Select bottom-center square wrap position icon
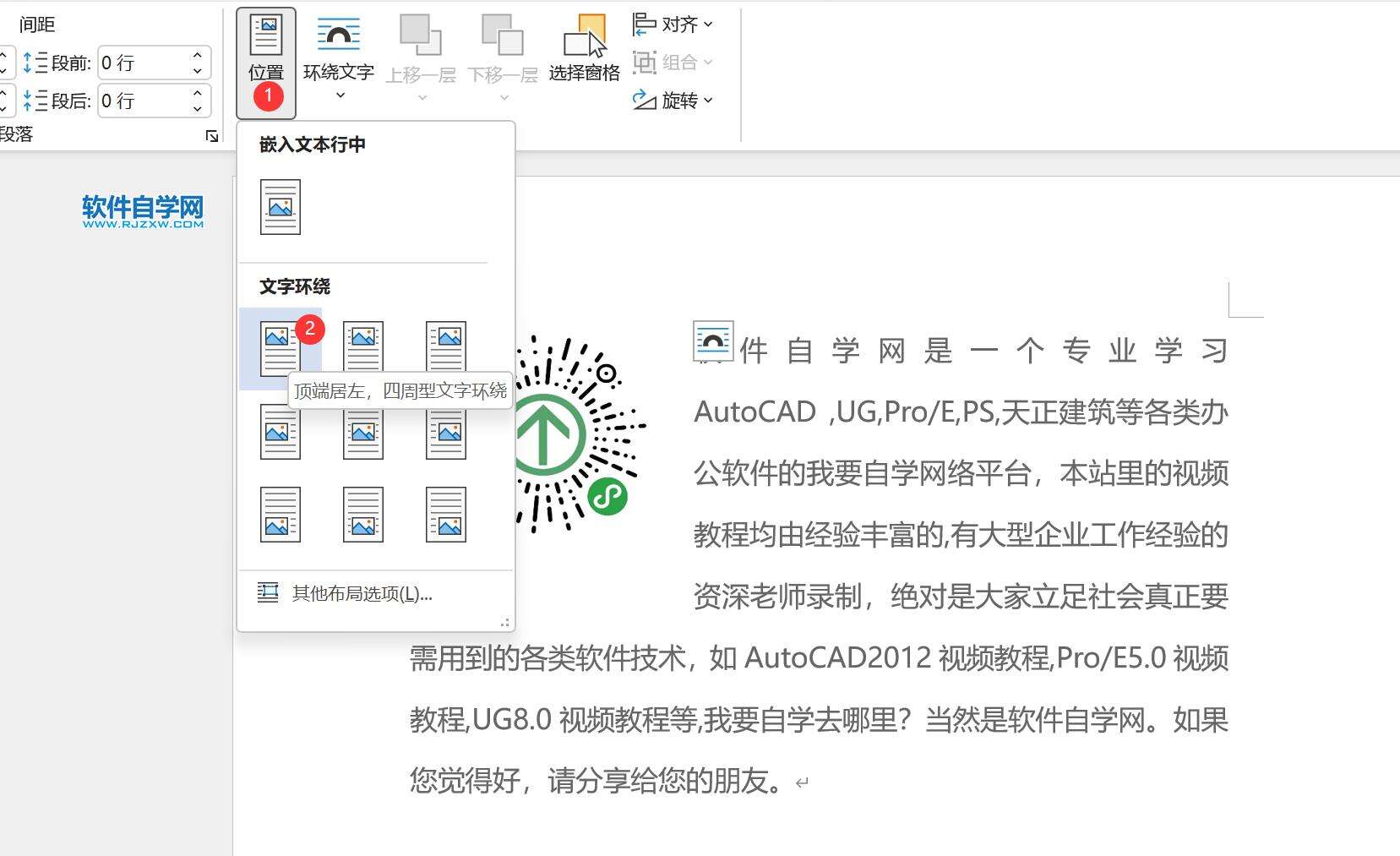 pyautogui.click(x=363, y=514)
